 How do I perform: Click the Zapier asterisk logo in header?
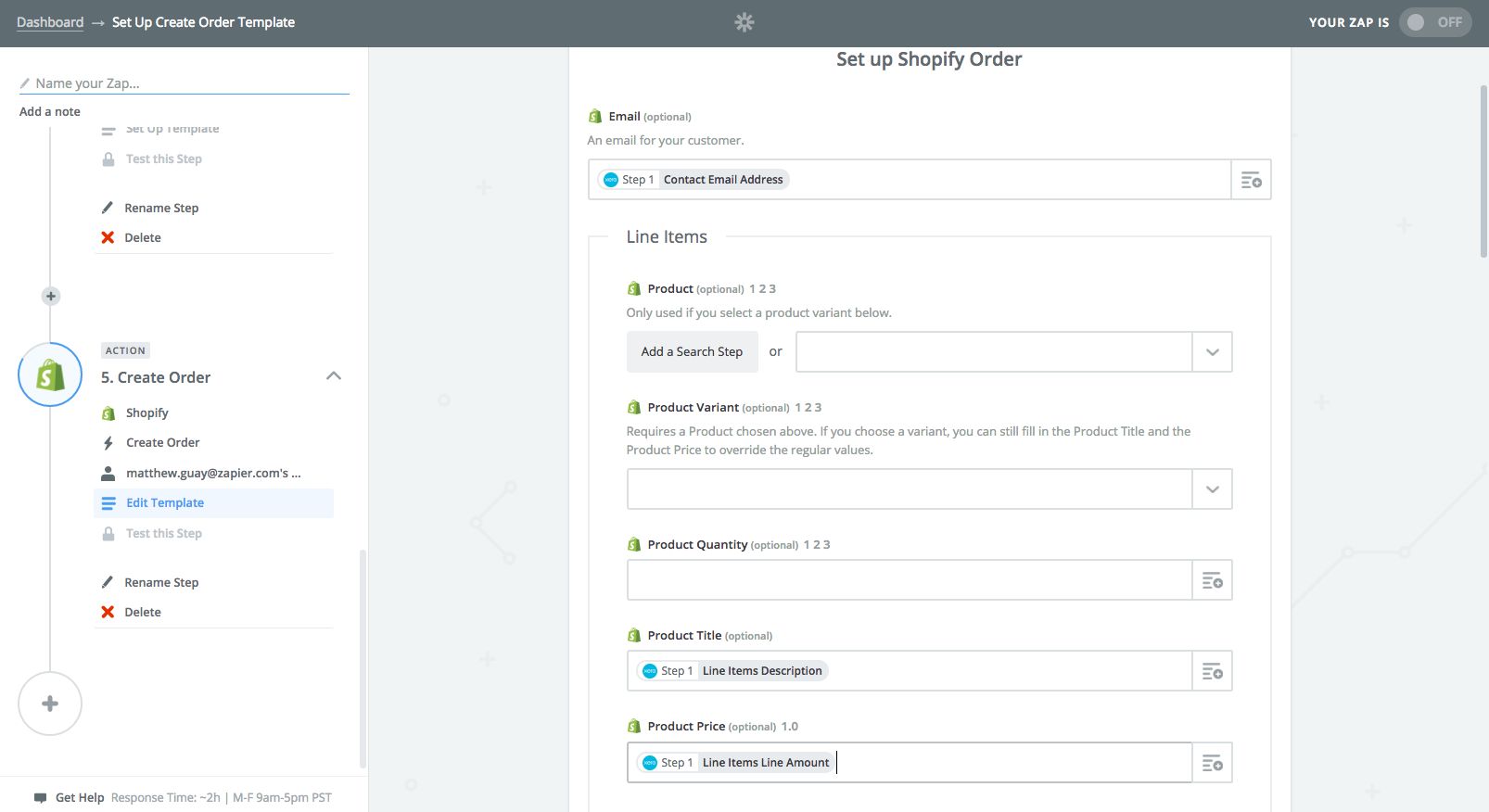[744, 22]
